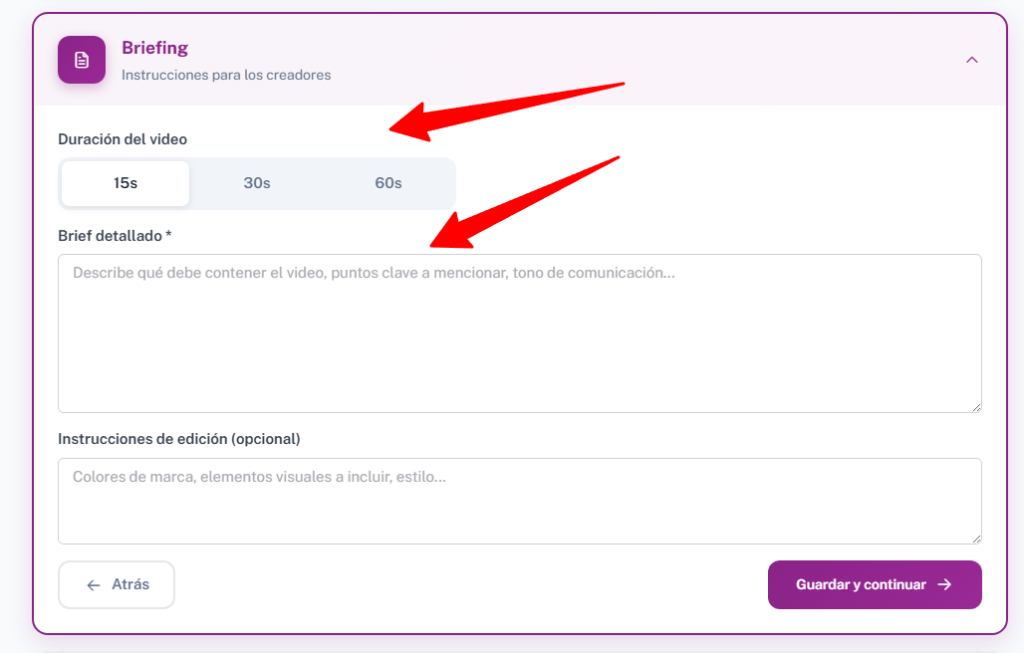Click the right arrow icon in Guardar y continuar
This screenshot has height=653, width=1024.
944,585
